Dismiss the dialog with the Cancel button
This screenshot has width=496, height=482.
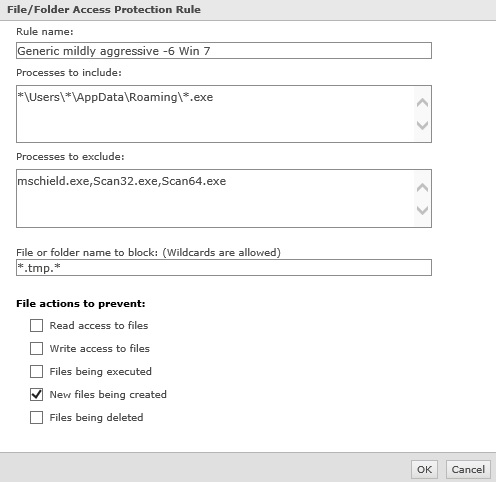(468, 469)
